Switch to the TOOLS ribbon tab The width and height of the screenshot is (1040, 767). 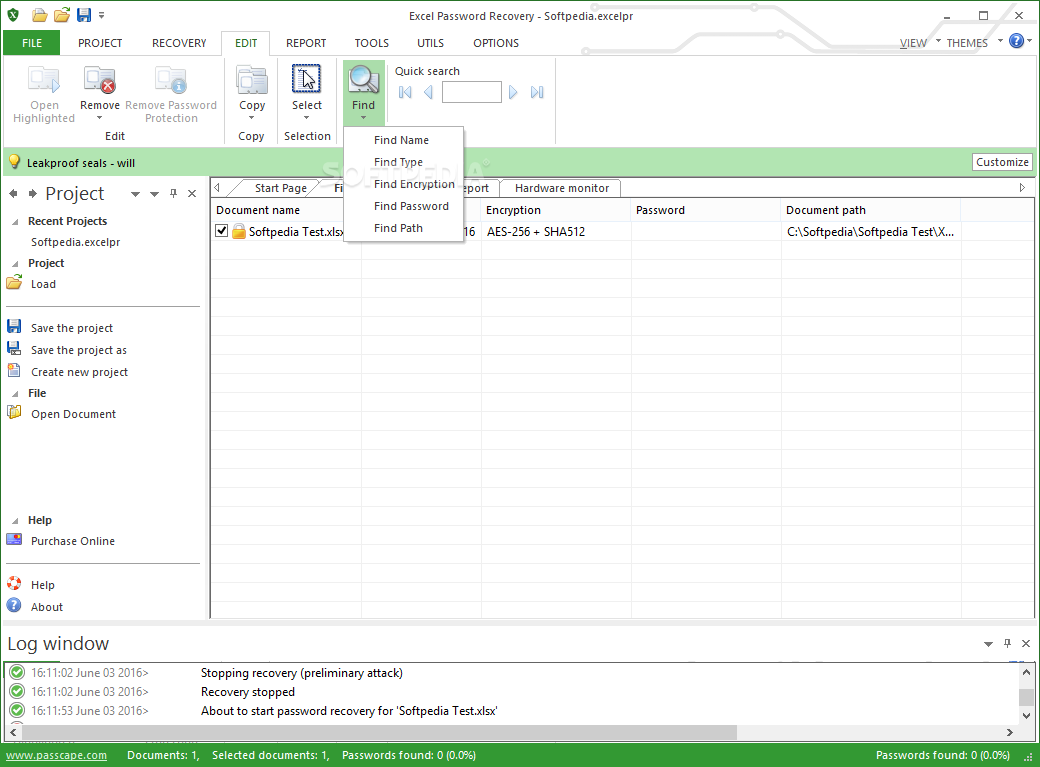(x=371, y=43)
